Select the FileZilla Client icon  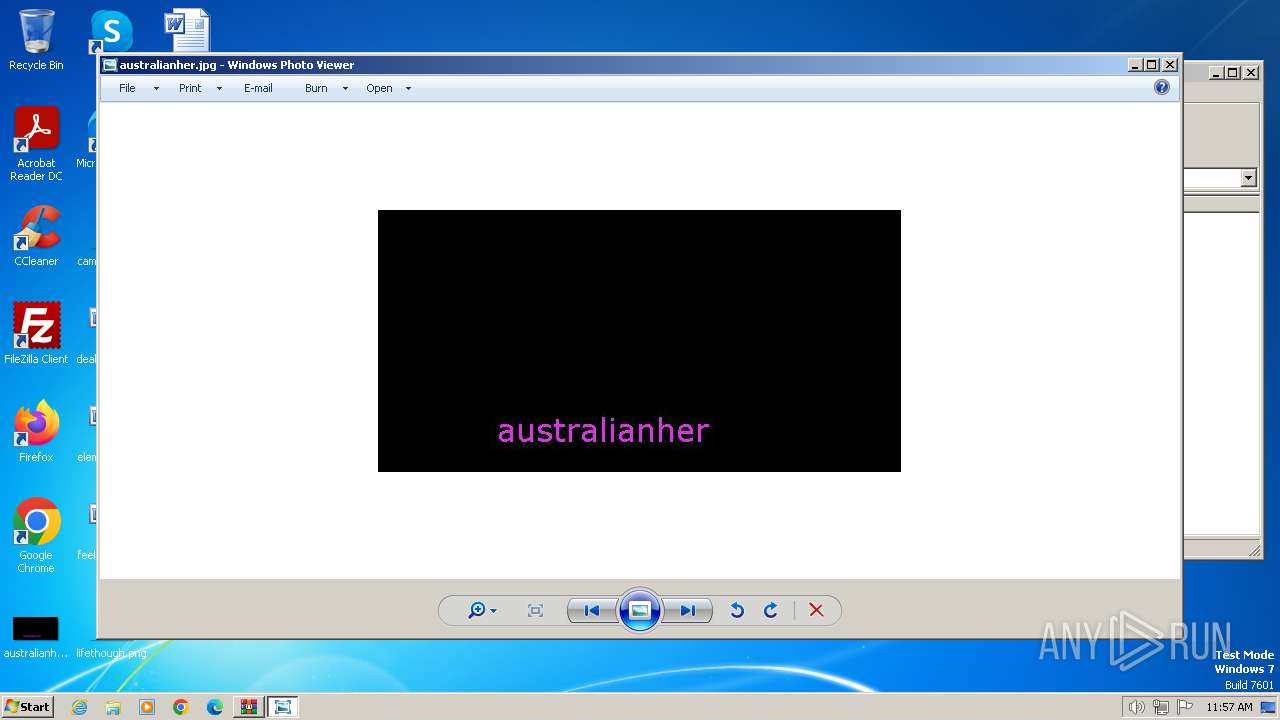pyautogui.click(x=36, y=333)
